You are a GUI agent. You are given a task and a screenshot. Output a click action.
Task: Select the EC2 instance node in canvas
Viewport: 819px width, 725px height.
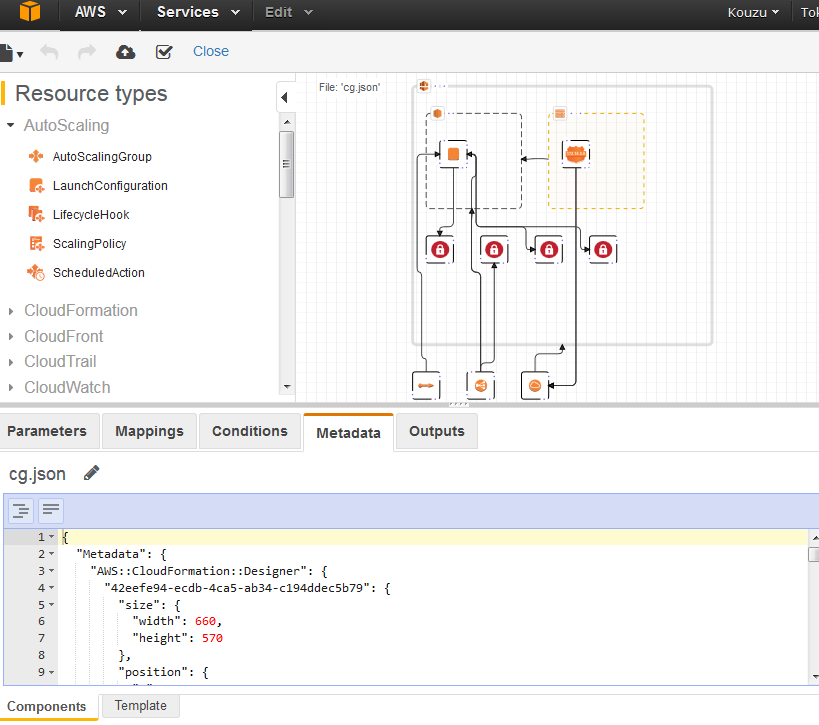tap(453, 154)
